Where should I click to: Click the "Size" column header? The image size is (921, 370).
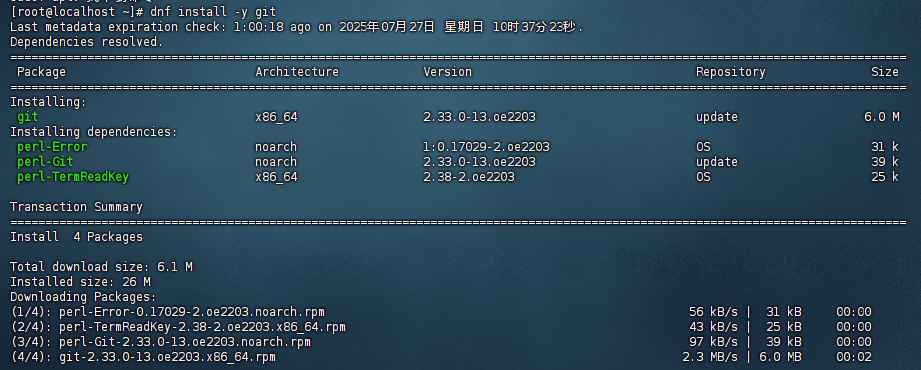coord(885,72)
